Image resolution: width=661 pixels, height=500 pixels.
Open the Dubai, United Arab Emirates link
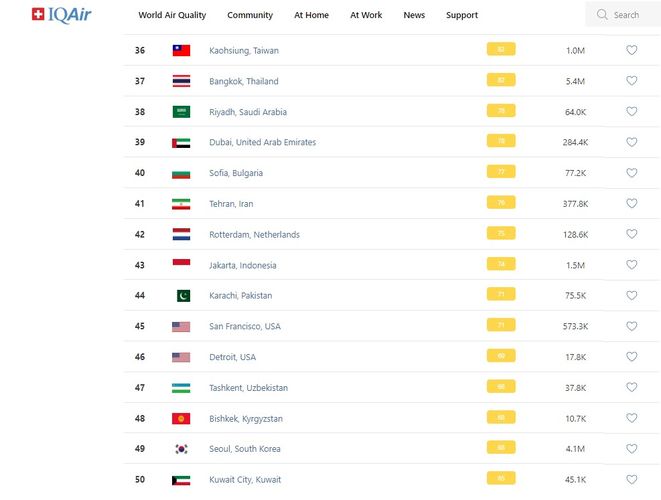262,143
